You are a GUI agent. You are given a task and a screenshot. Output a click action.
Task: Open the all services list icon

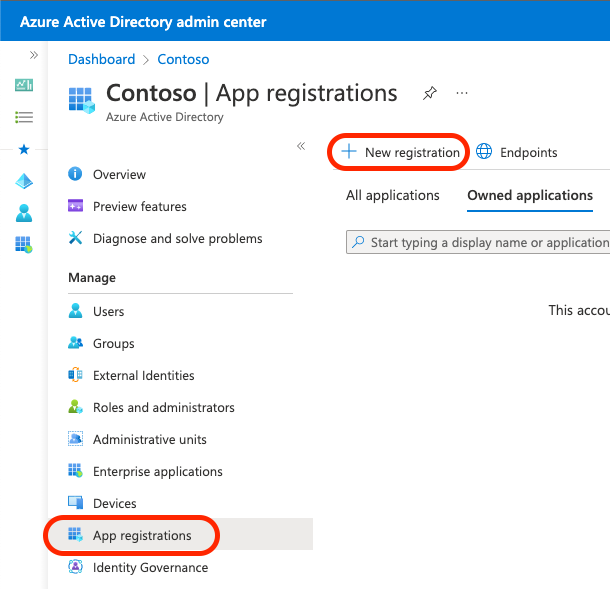tap(24, 117)
